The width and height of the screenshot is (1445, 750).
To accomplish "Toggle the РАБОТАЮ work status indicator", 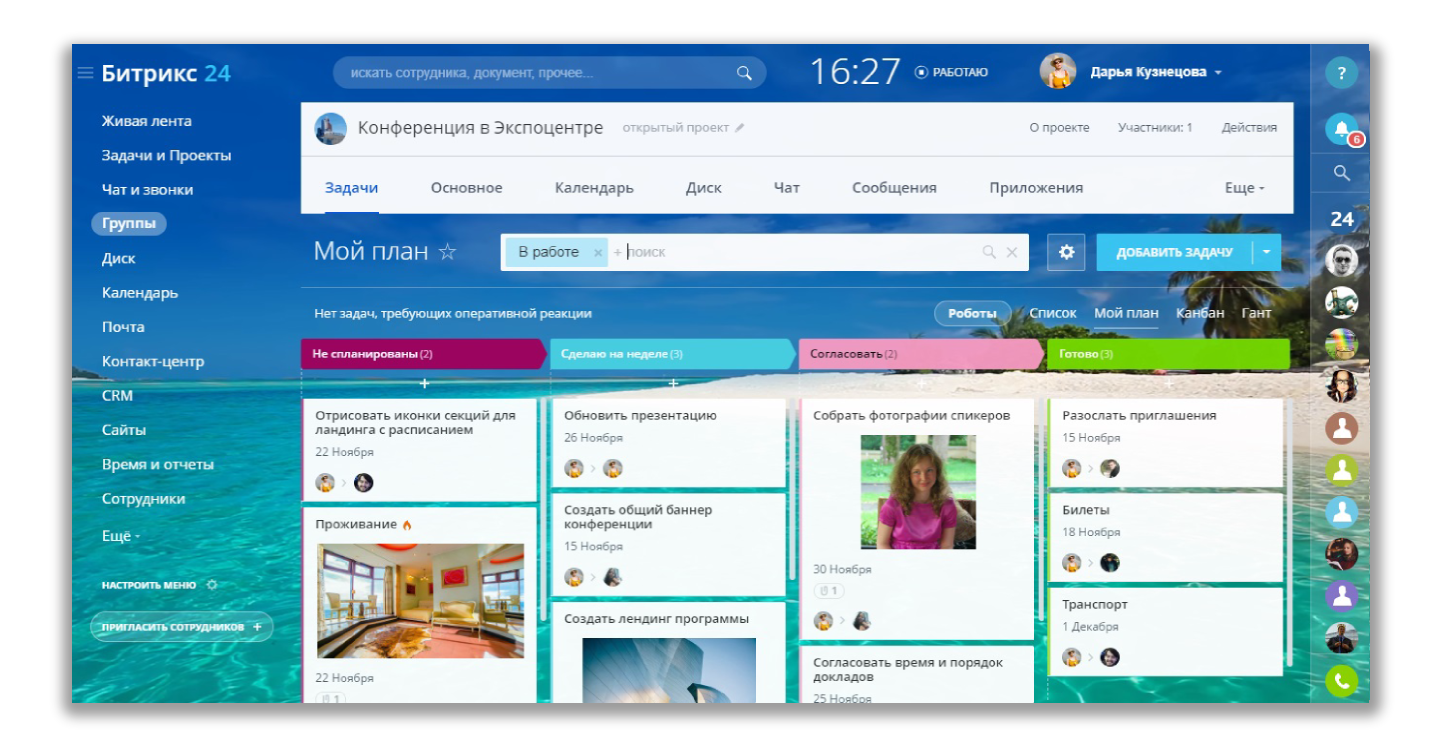I will pyautogui.click(x=951, y=72).
